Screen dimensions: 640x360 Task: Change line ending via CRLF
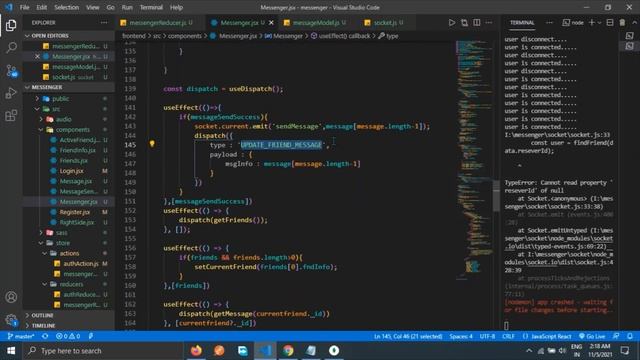tap(508, 336)
